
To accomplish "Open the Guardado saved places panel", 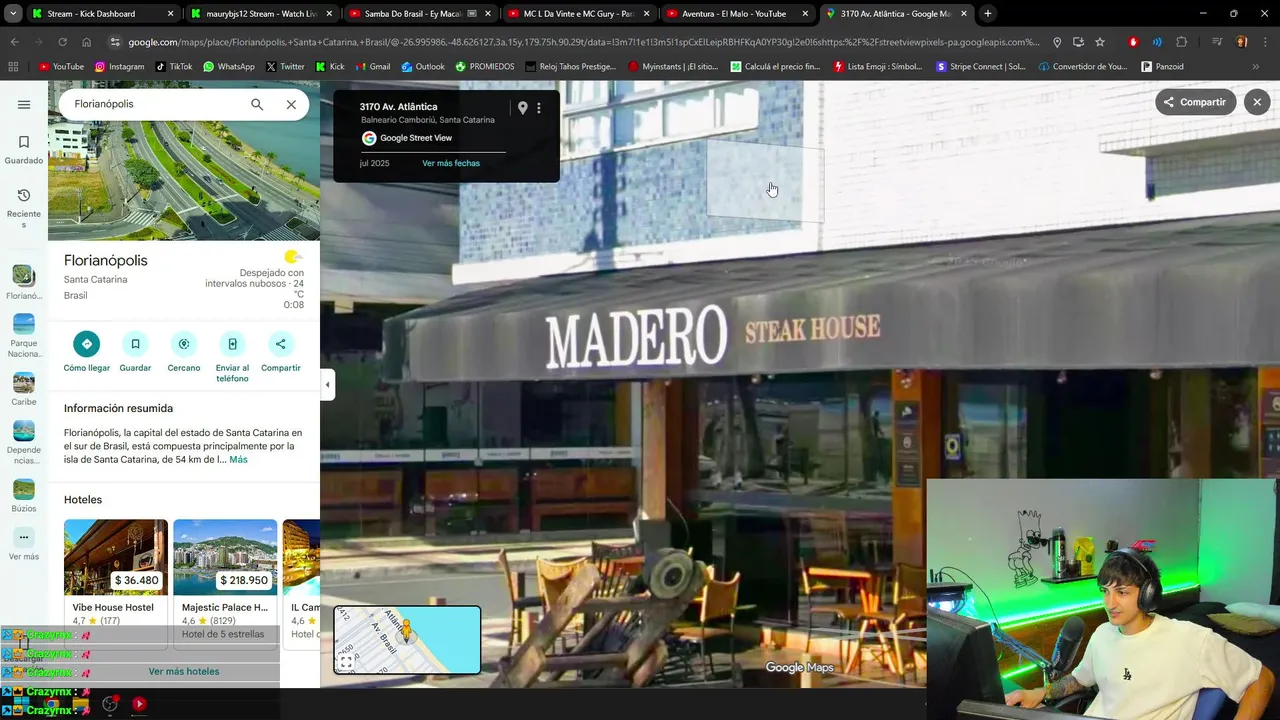I will coord(24,150).
